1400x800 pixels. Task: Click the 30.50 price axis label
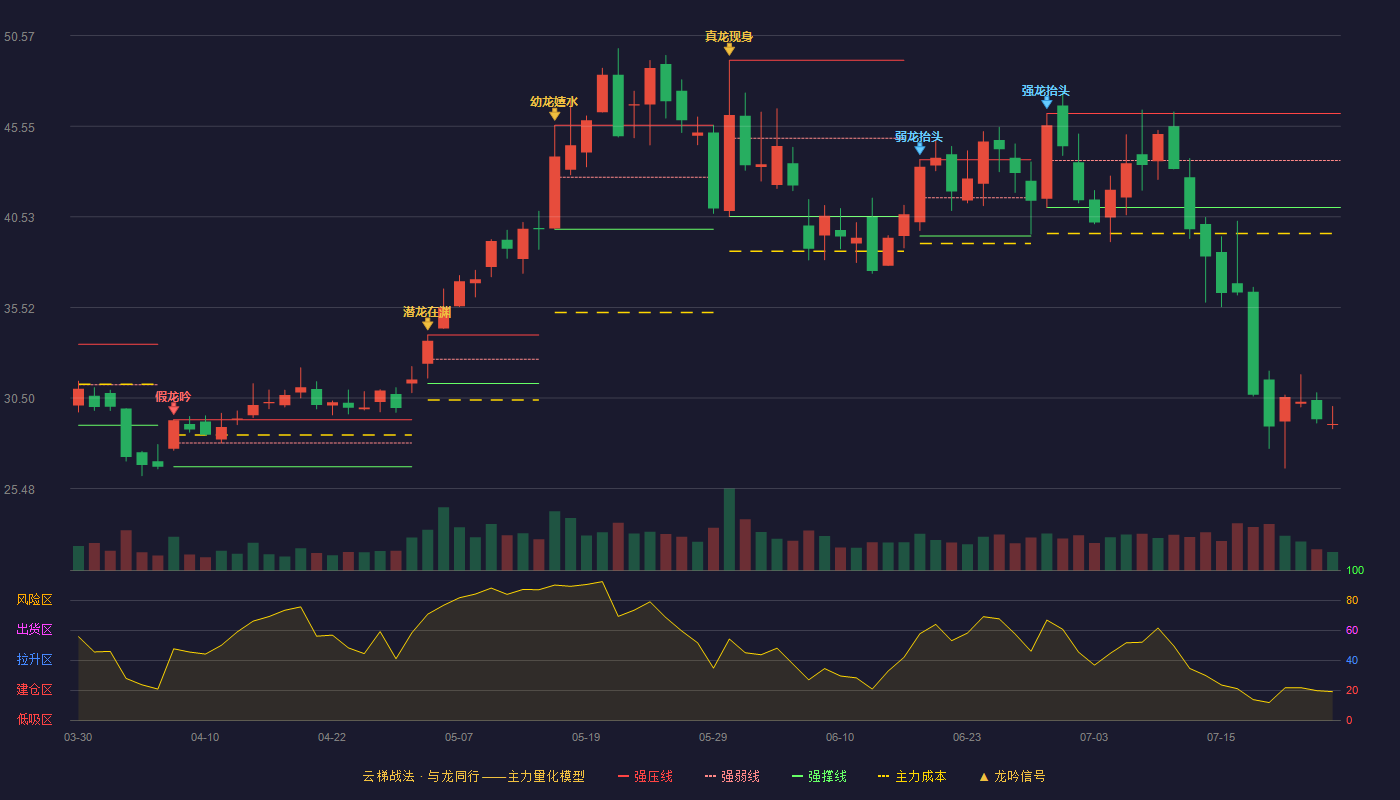point(19,399)
